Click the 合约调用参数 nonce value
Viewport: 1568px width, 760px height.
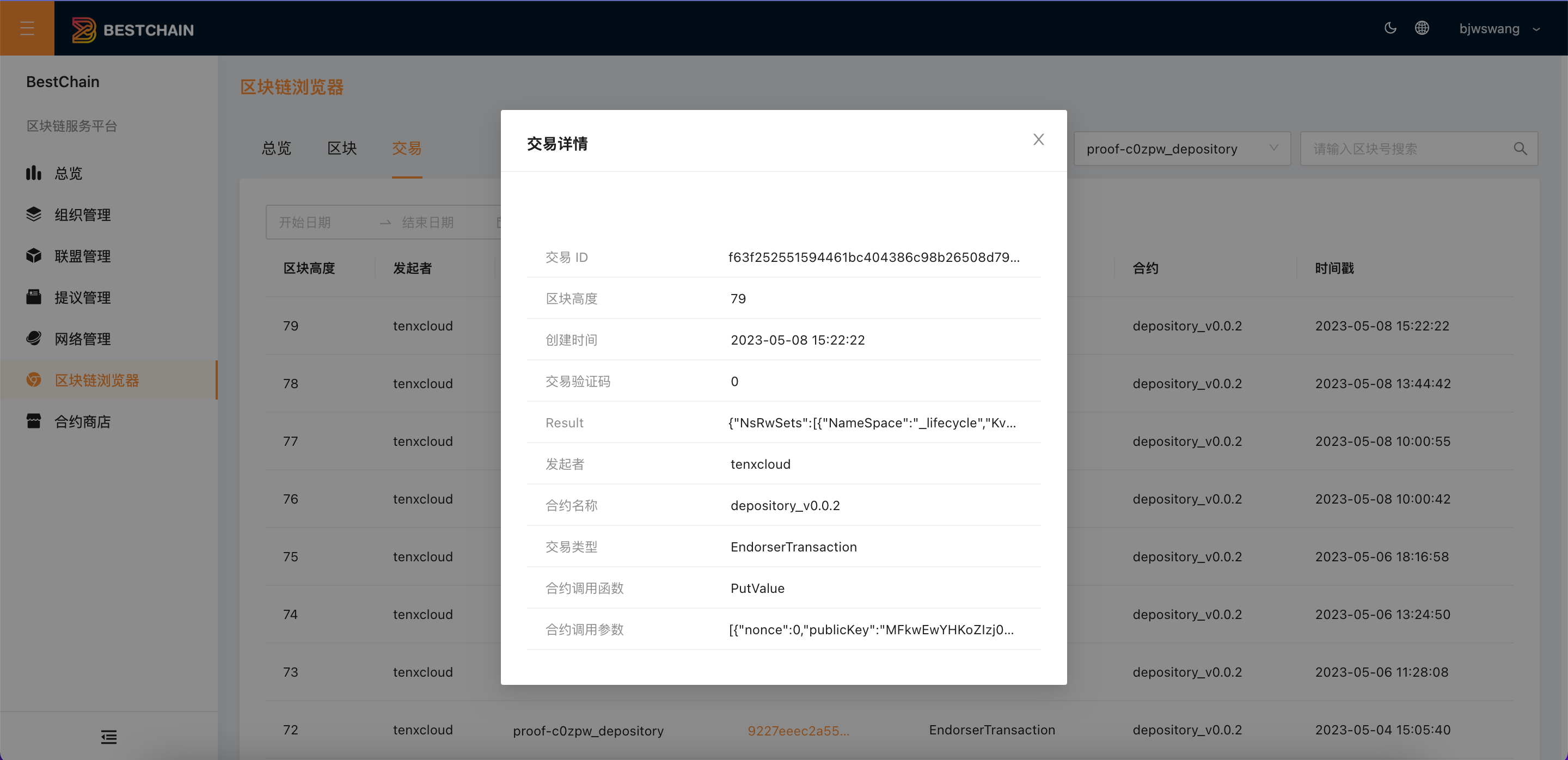pos(871,630)
